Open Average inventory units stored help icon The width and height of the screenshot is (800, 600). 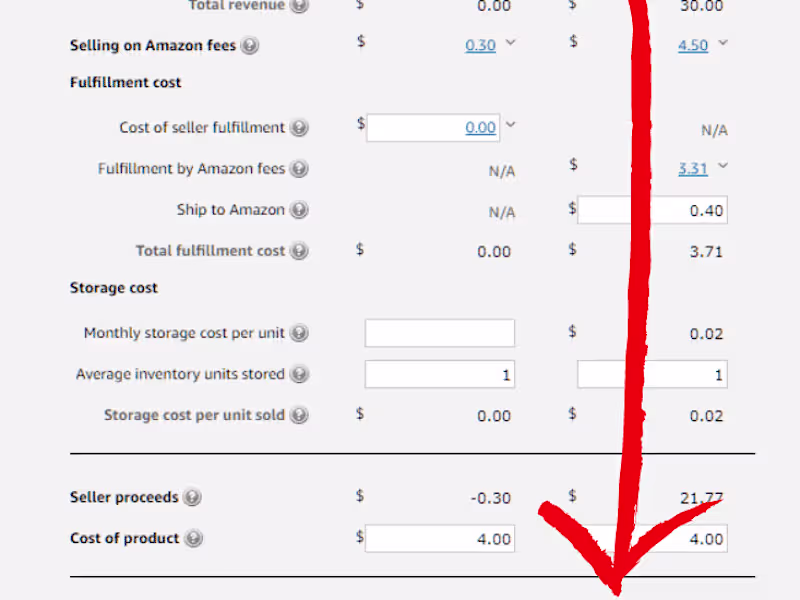tap(299, 374)
